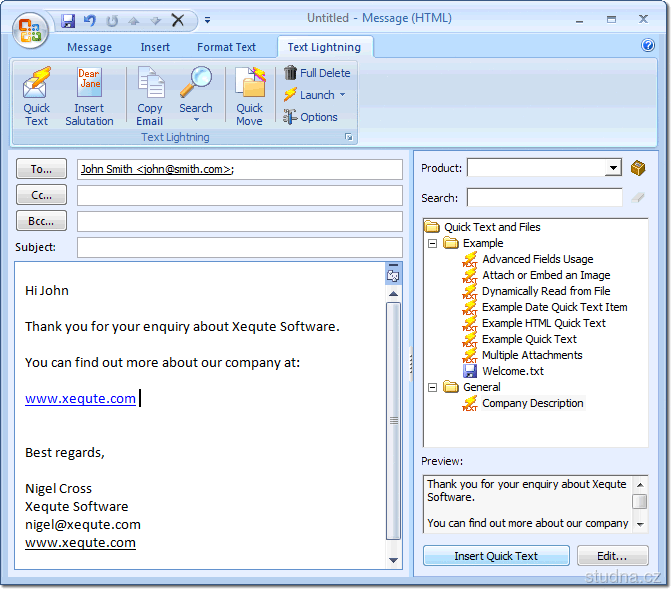
Task: Open the Text Lightning Options
Action: [310, 117]
